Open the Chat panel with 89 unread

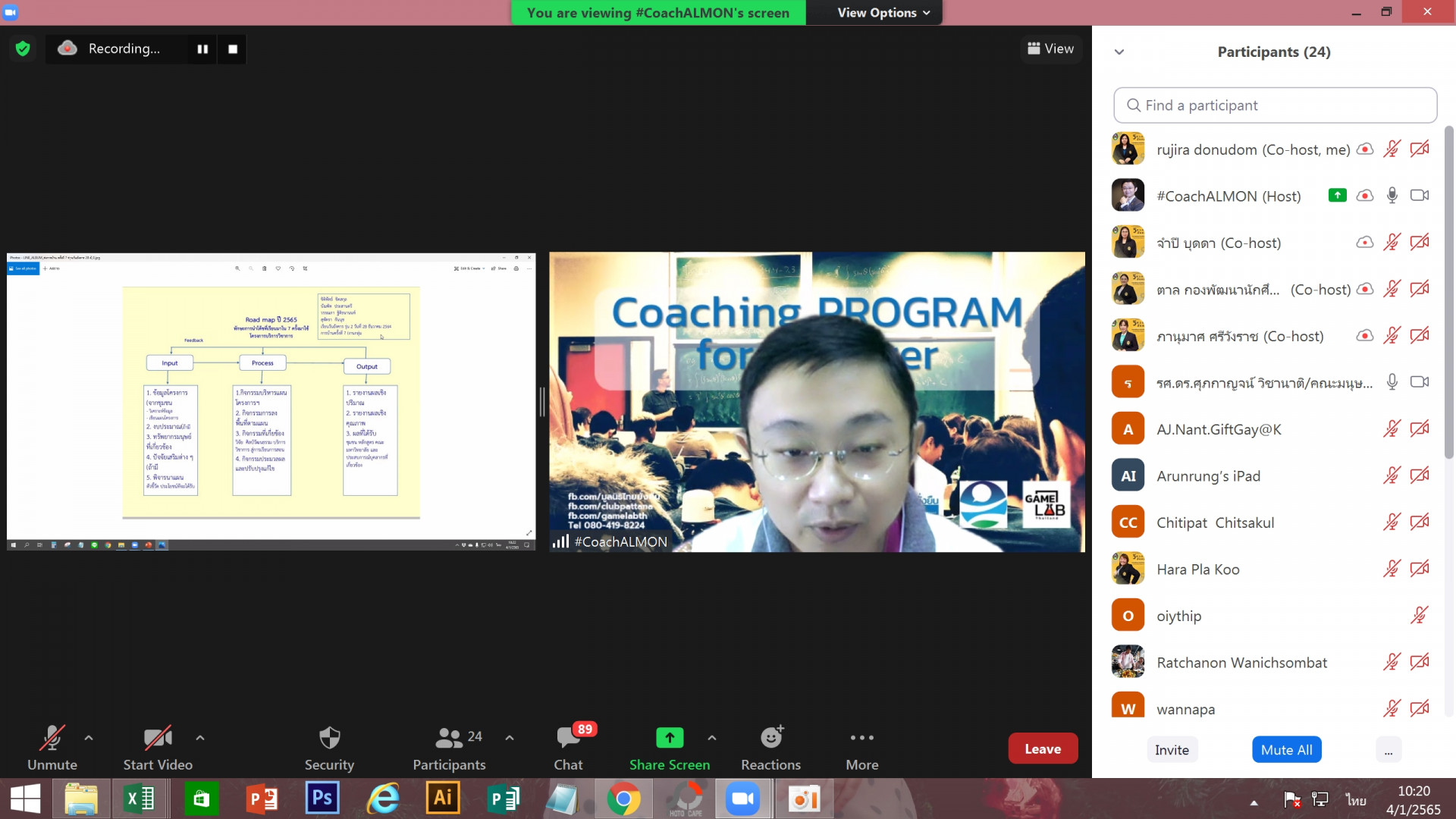568,748
